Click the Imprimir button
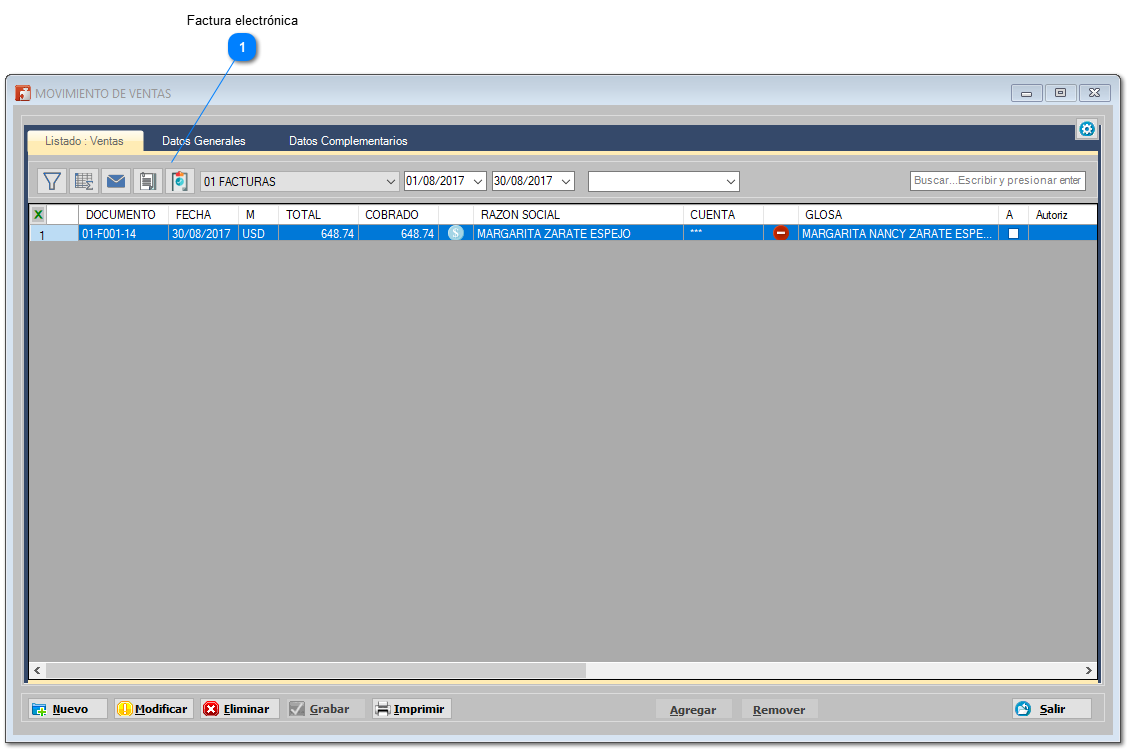The width and height of the screenshot is (1130, 752). point(411,709)
